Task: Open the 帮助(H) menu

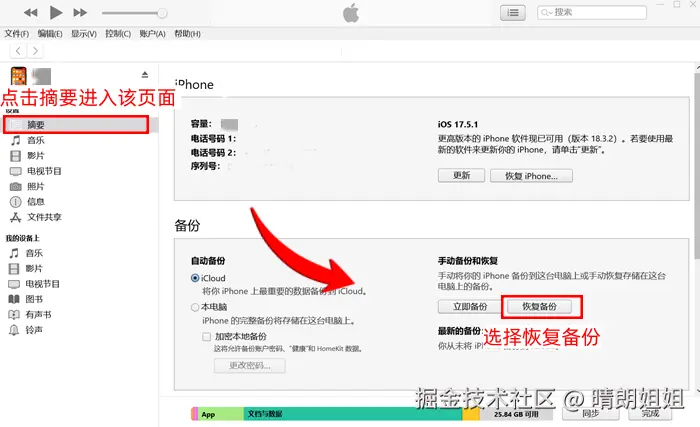Action: pos(187,33)
